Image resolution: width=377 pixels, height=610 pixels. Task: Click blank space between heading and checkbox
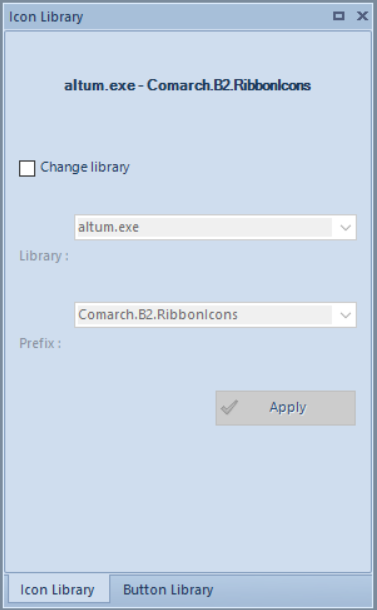point(188,126)
